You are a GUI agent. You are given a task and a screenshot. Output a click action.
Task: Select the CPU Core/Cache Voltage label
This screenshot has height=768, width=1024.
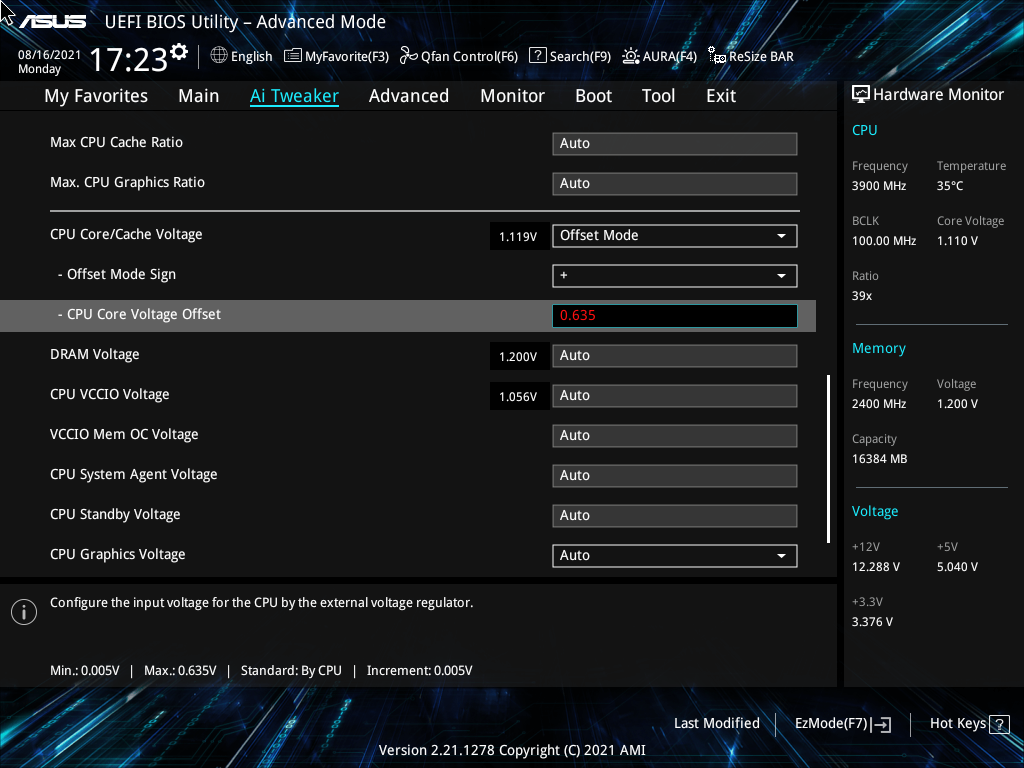pos(126,234)
